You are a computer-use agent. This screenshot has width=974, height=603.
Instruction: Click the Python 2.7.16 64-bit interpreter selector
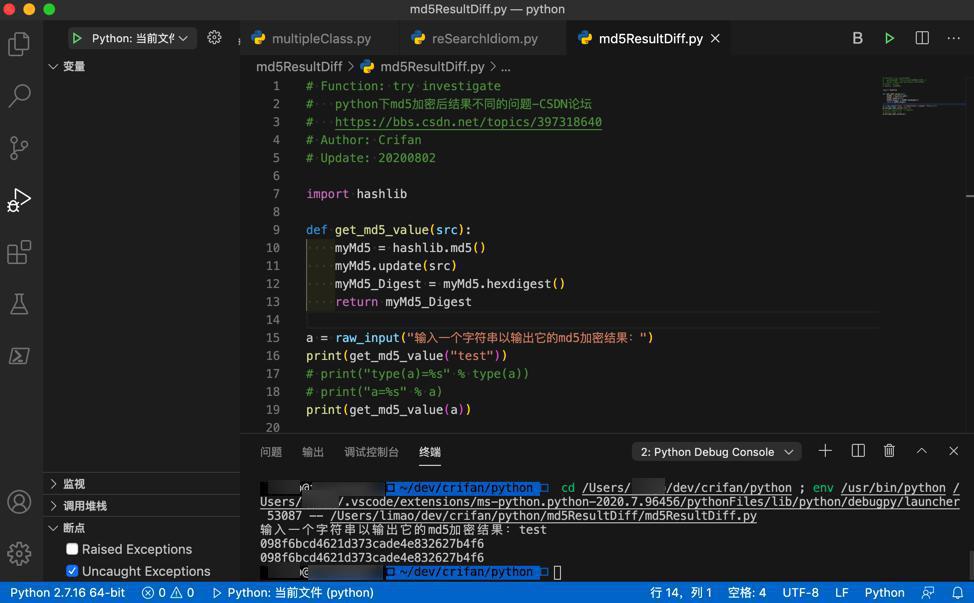coord(67,592)
